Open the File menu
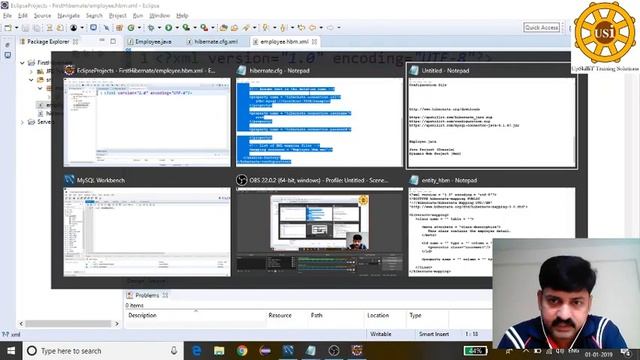640x360 pixels. (7, 16)
